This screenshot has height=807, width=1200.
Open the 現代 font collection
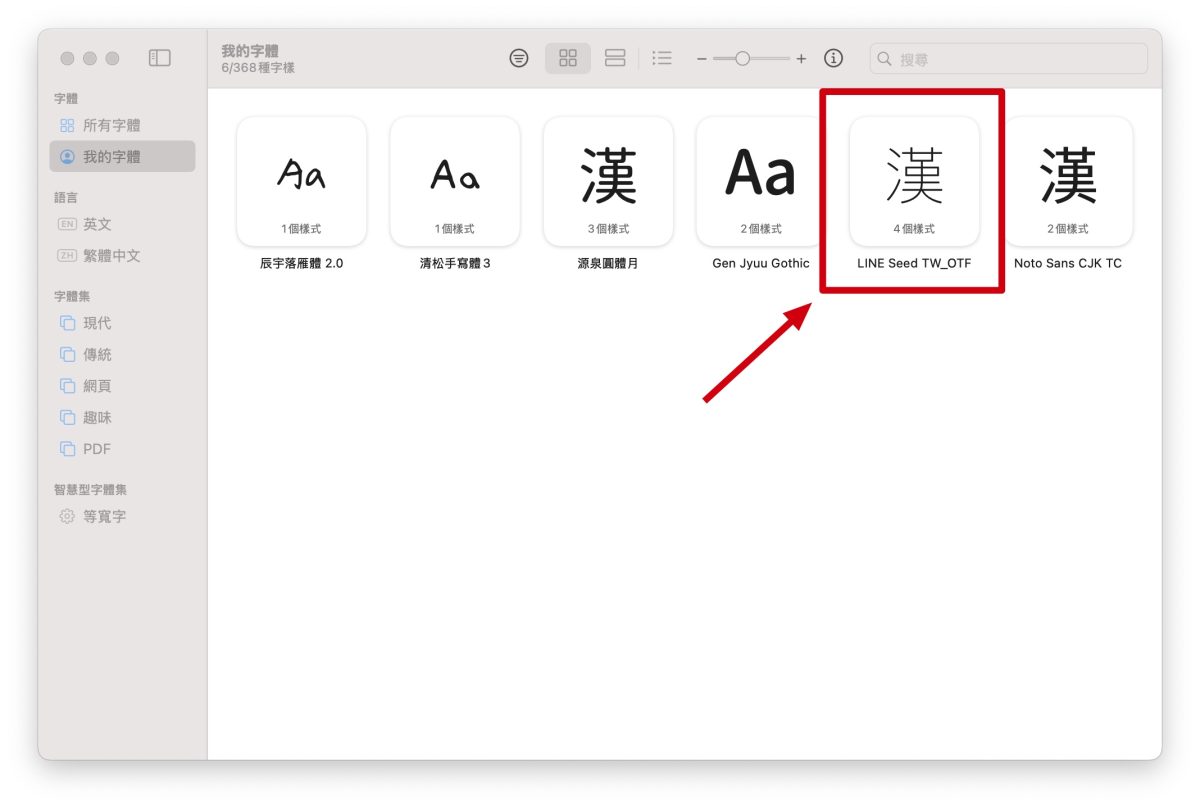pyautogui.click(x=122, y=323)
